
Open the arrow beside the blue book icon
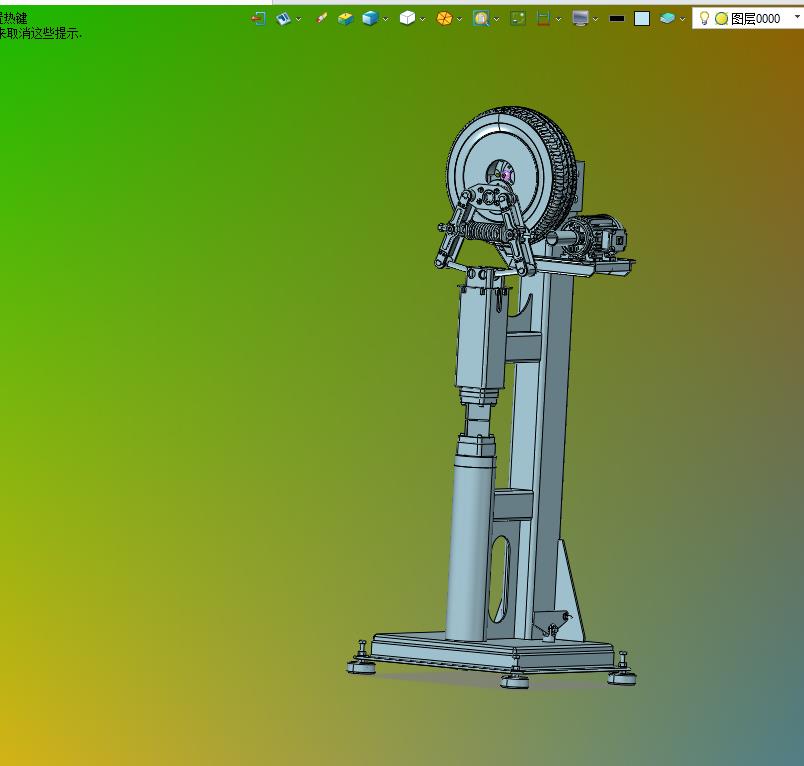tap(298, 19)
